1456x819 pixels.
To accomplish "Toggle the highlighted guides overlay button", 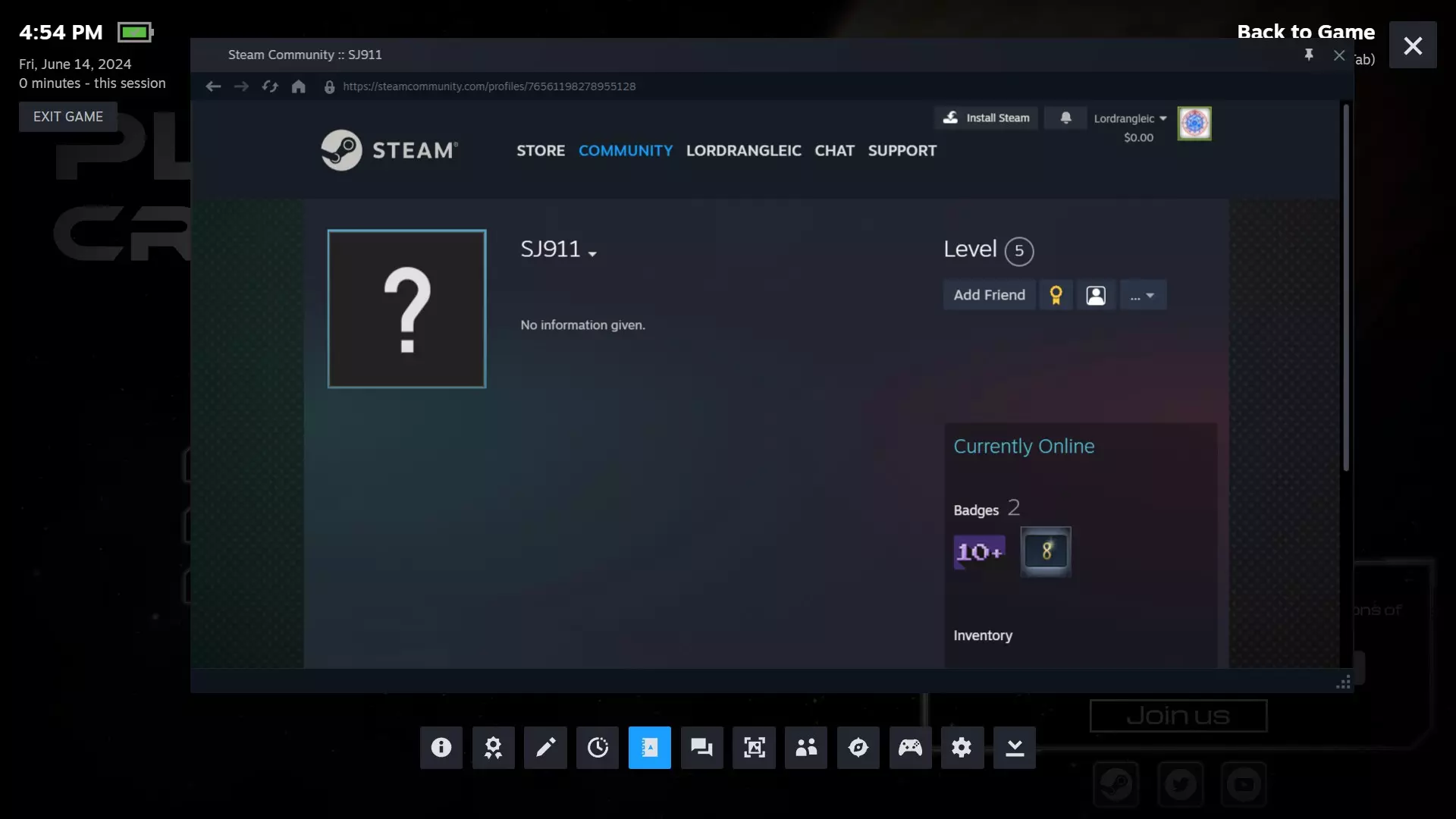I will (649, 748).
